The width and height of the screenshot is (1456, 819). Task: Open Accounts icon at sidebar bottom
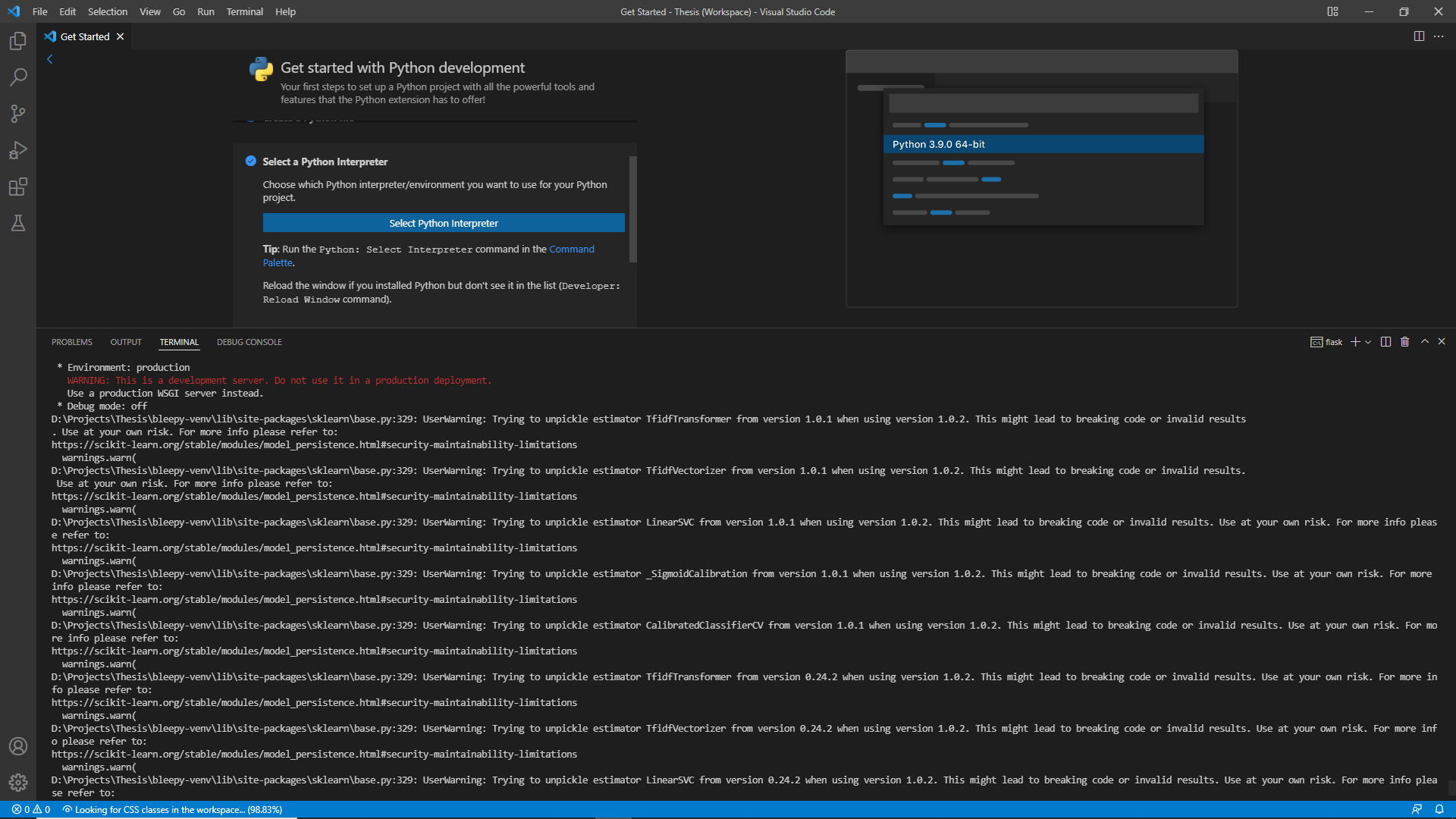[x=18, y=746]
